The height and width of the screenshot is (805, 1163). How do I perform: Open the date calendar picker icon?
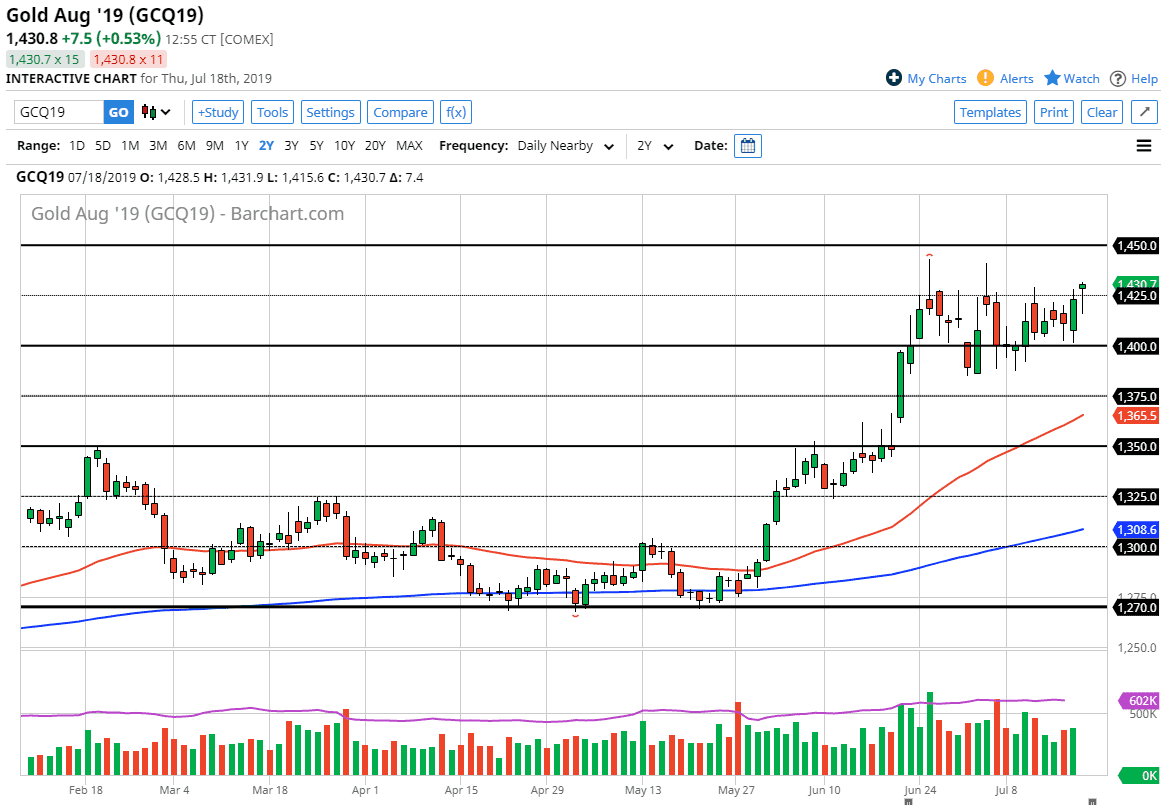click(747, 146)
